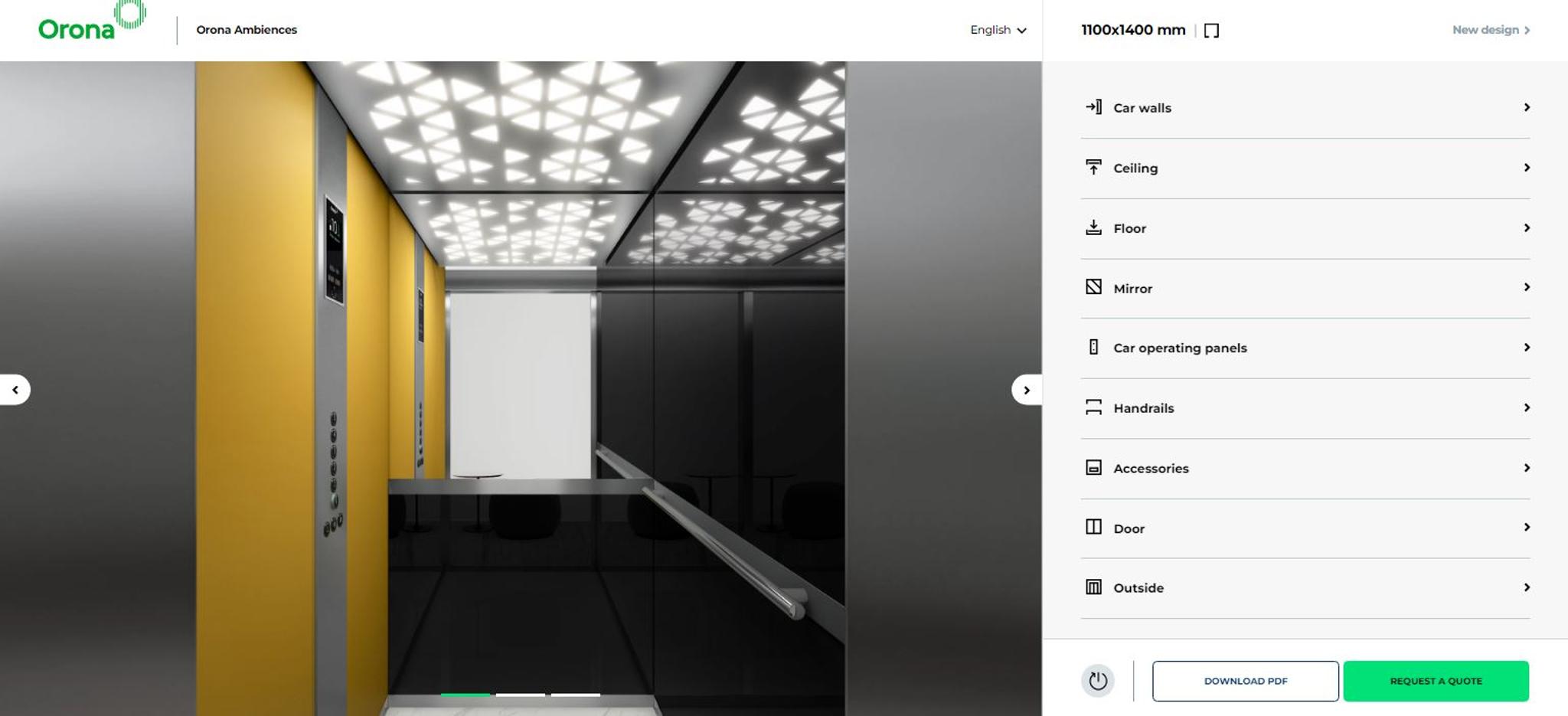Screen dimensions: 1568x716
Task: Click the cabin shape icon beside dimensions
Action: (1211, 31)
